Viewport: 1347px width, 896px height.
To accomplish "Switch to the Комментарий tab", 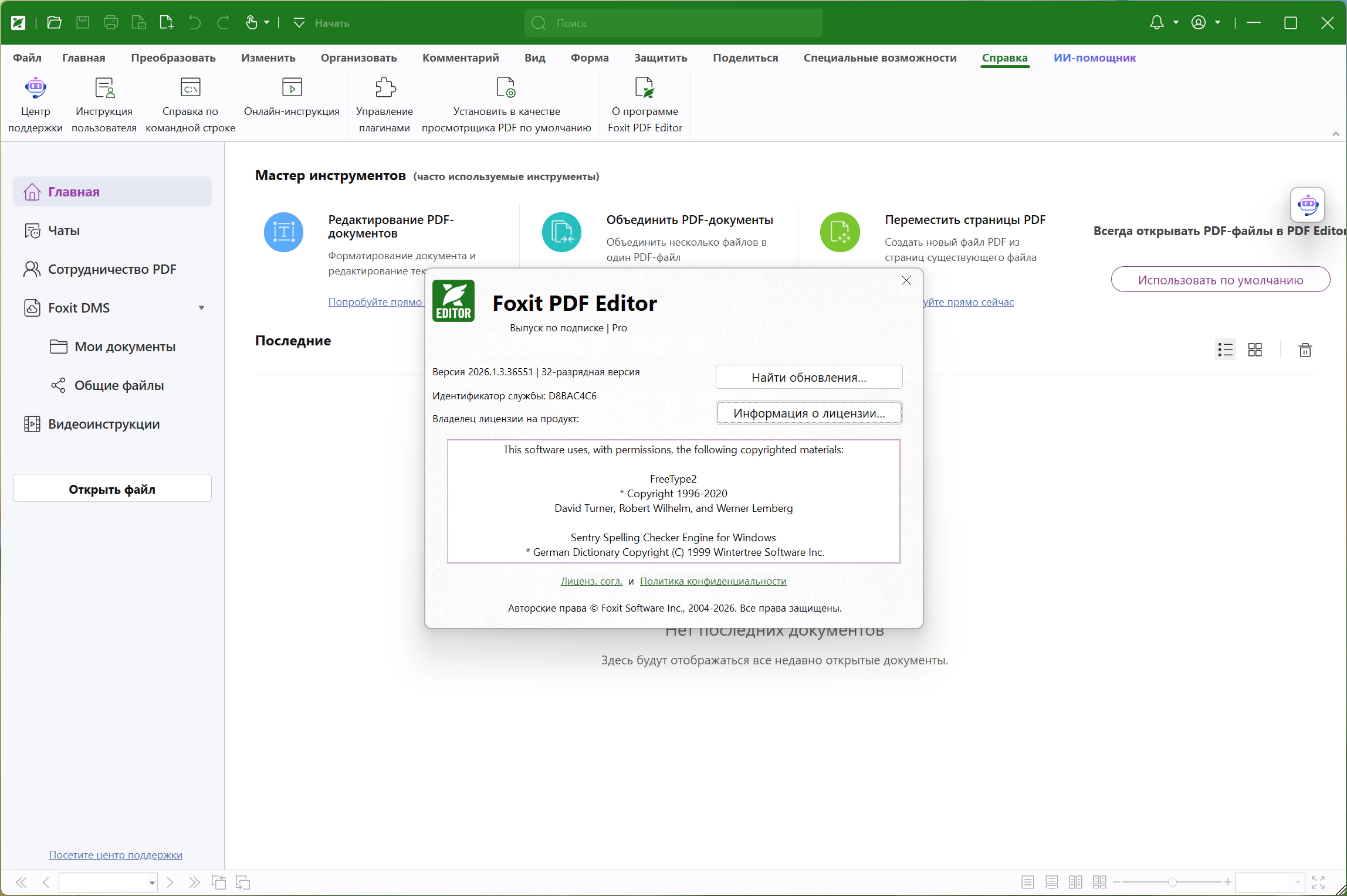I will point(461,58).
